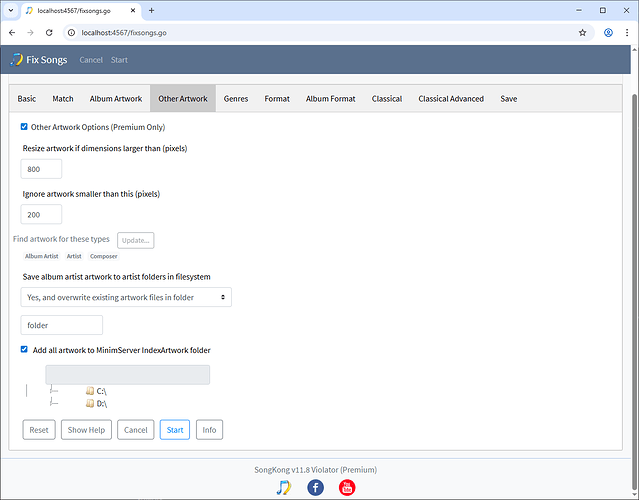
Task: Select the C:\ drive folder
Action: (96, 391)
